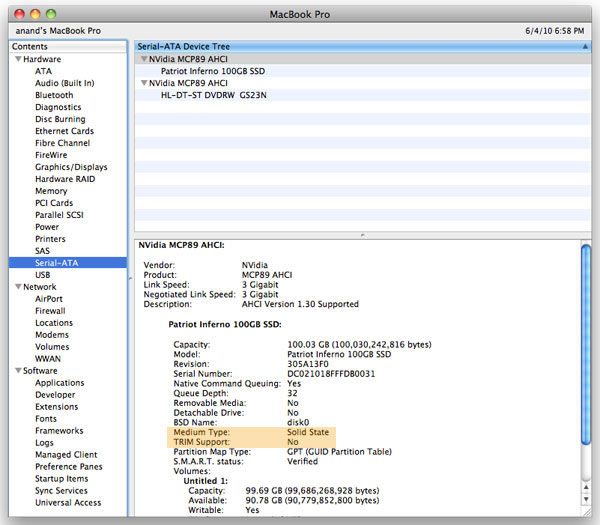Select Modems under Network
600x525 pixels.
click(x=52, y=334)
